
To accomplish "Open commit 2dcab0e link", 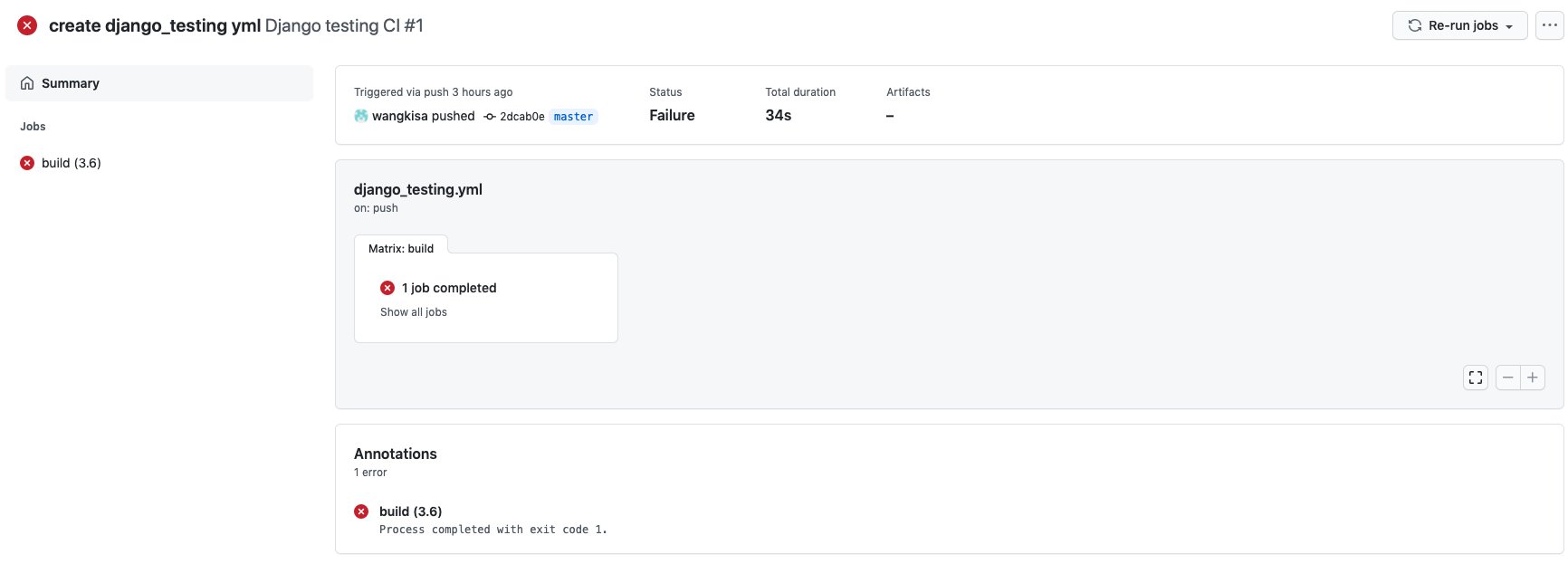I will tap(522, 116).
